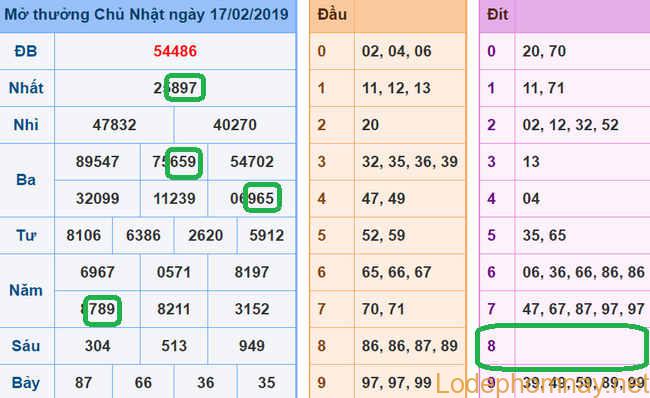Click the 'Bảy' row label
Screen dimensions: 650x398
coord(26,383)
